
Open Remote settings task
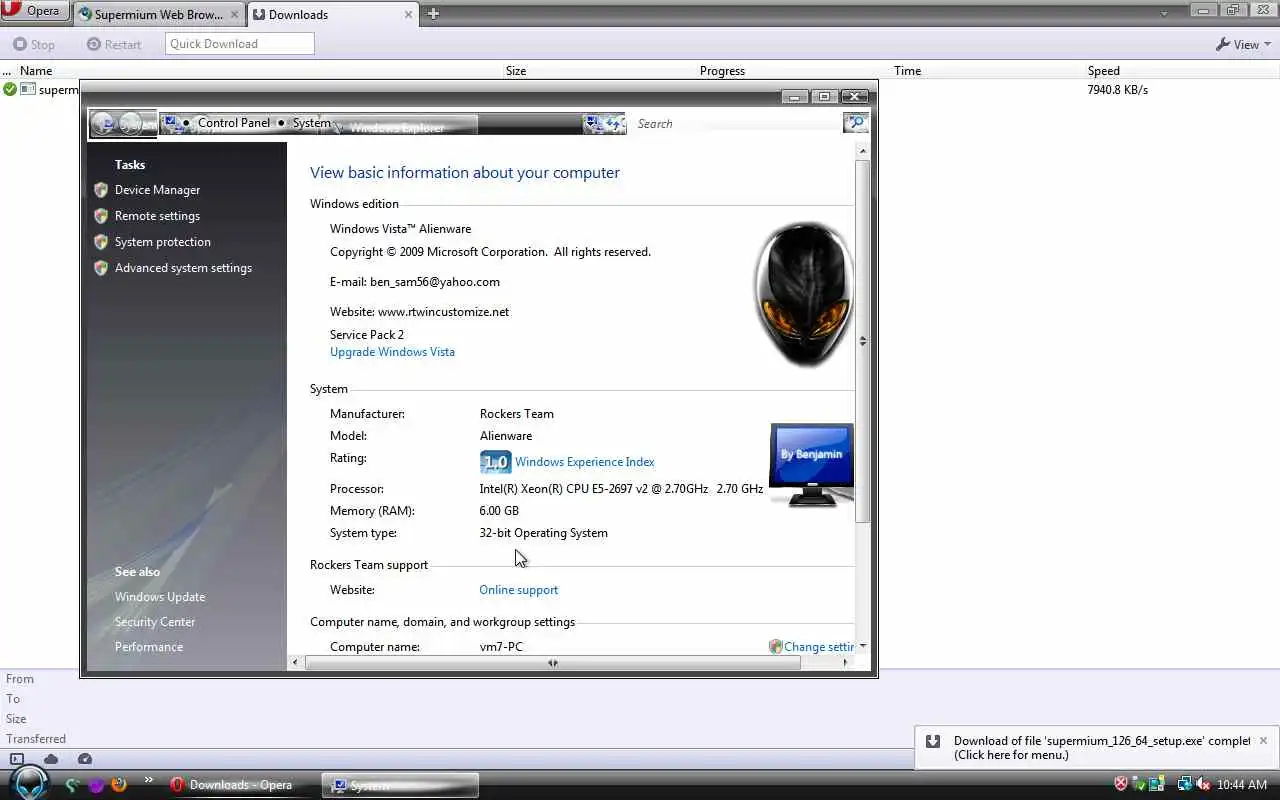click(x=157, y=216)
